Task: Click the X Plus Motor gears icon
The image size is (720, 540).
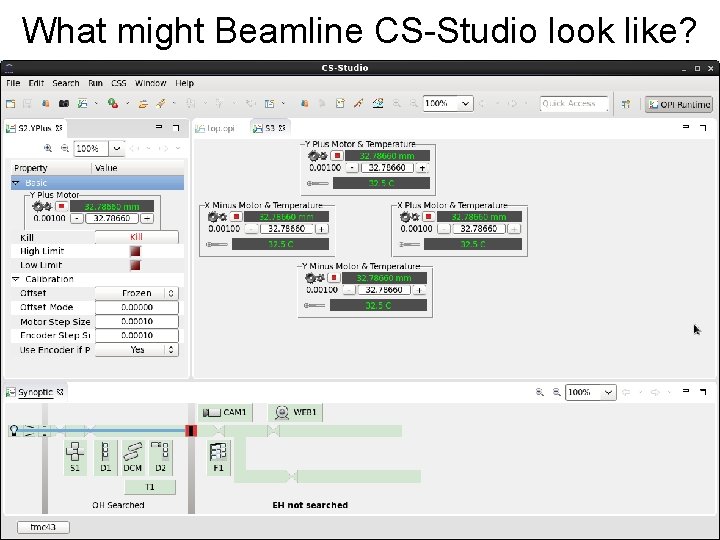Action: tap(410, 217)
